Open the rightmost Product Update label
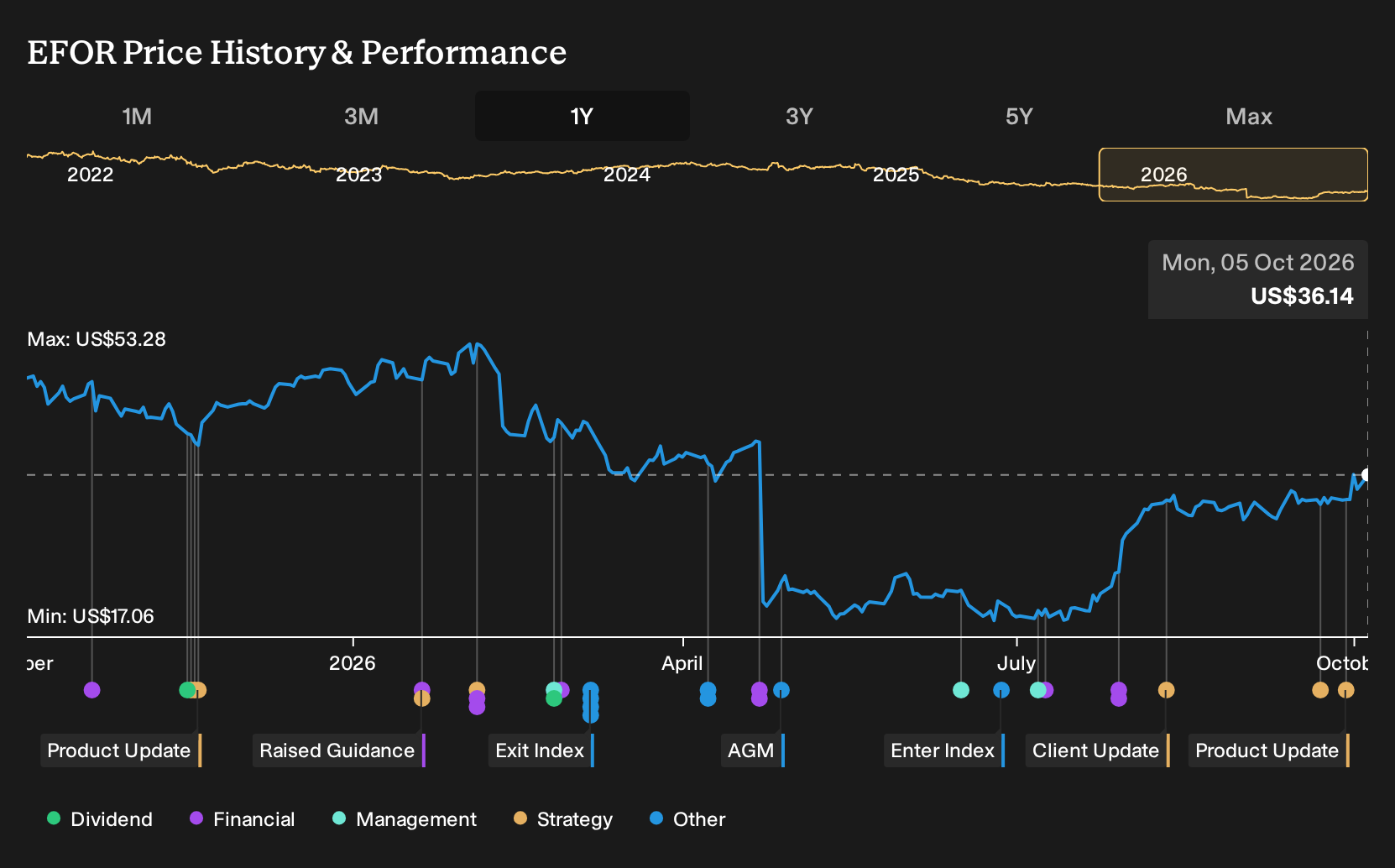The image size is (1395, 868). coord(1268,750)
